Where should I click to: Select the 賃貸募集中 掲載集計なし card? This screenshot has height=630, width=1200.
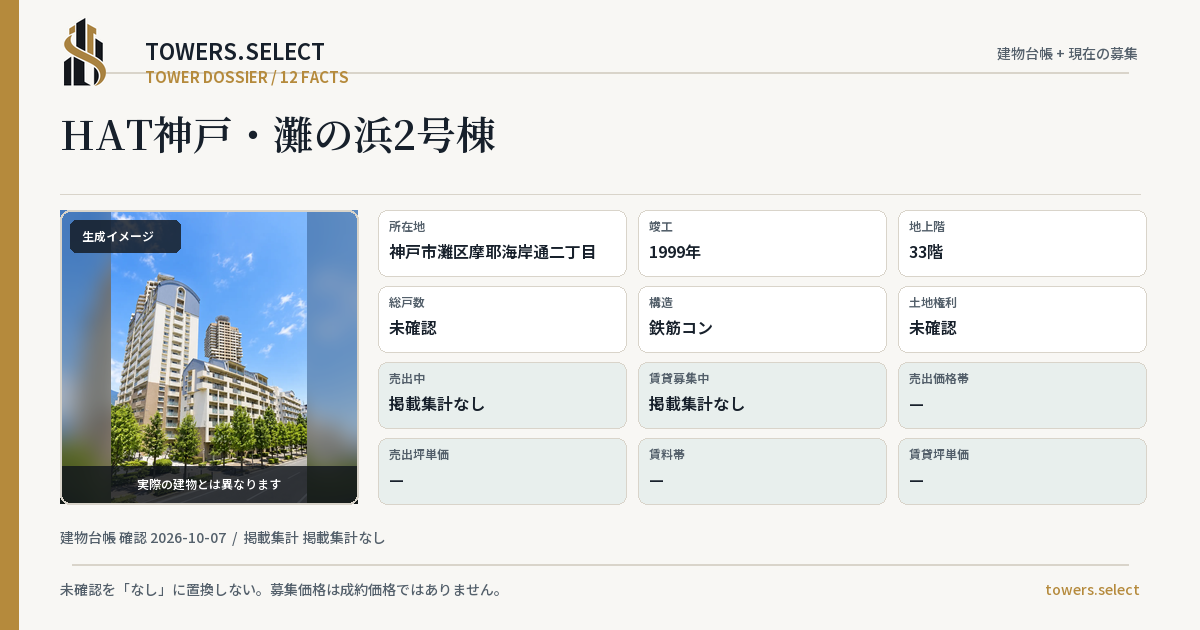pyautogui.click(x=762, y=395)
